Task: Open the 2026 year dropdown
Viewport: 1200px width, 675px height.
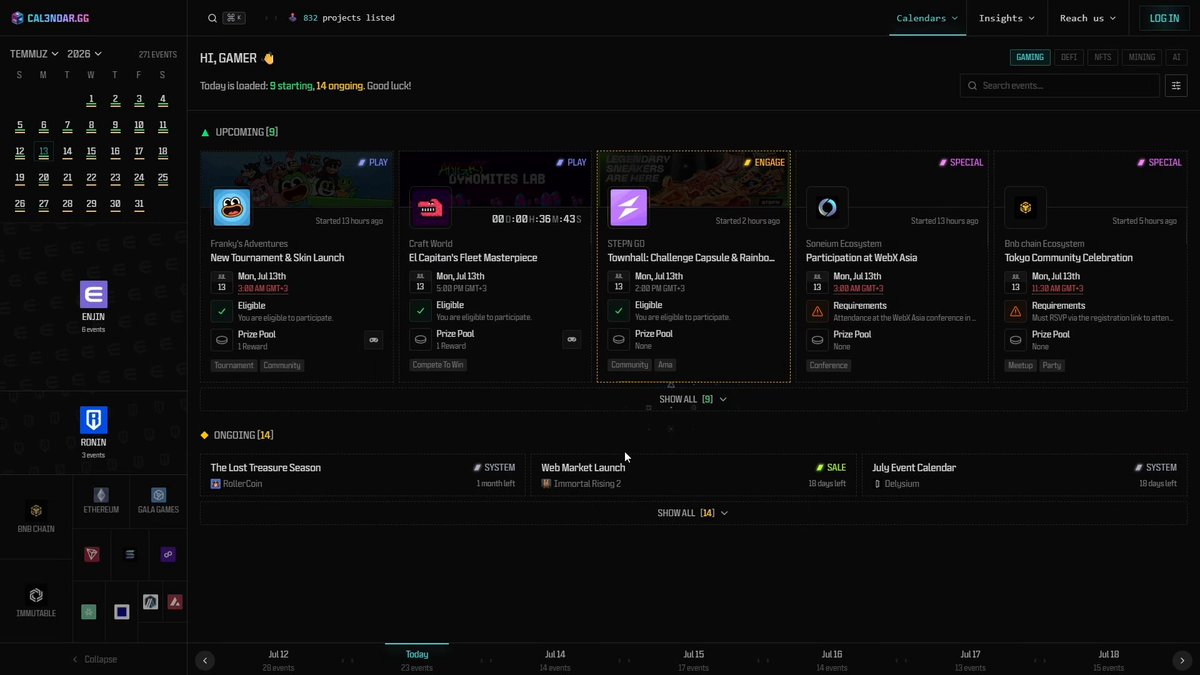Action: [x=85, y=54]
